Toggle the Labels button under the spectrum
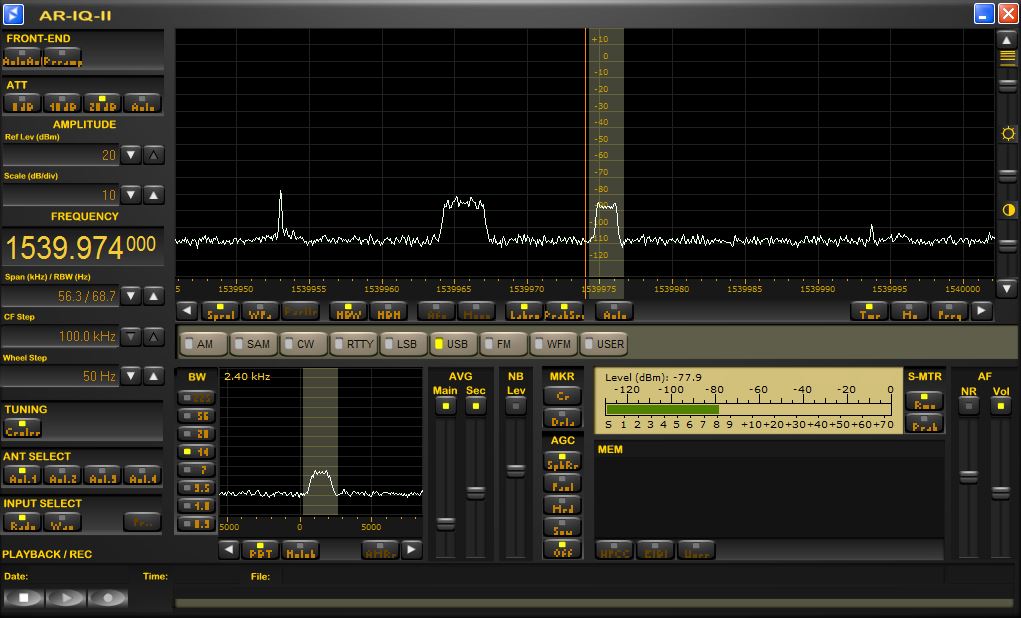 [x=524, y=311]
